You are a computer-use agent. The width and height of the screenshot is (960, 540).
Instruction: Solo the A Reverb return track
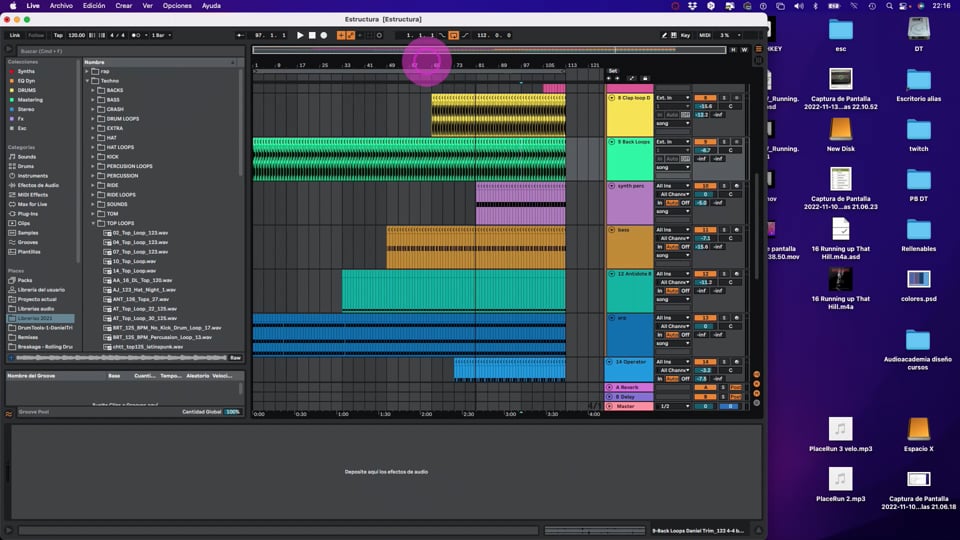[722, 388]
